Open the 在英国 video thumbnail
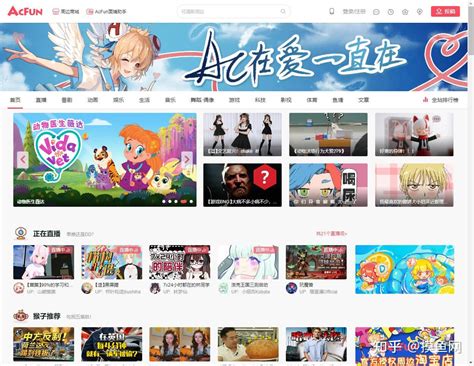Image resolution: width=474 pixels, height=366 pixels. pyautogui.click(x=112, y=344)
